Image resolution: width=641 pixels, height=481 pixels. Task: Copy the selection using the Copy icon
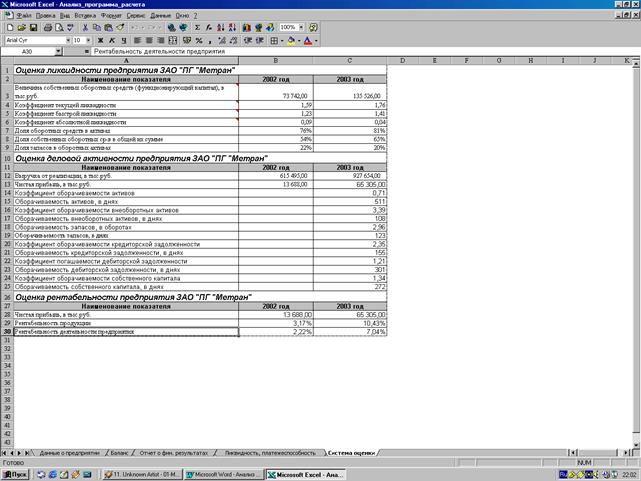click(97, 27)
